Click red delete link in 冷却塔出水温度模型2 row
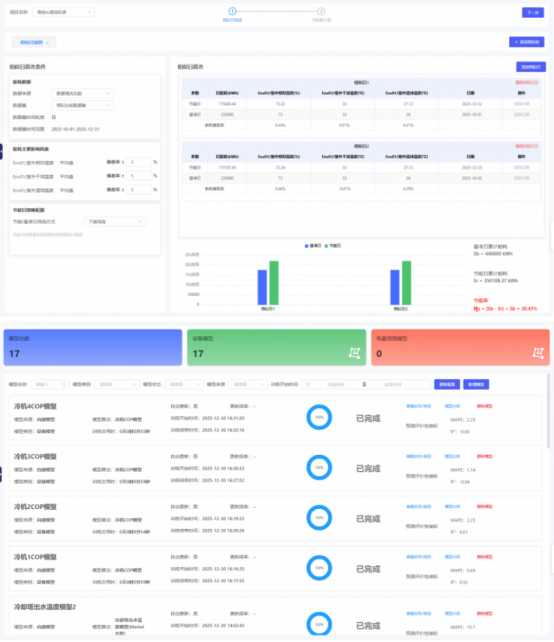 point(485,613)
